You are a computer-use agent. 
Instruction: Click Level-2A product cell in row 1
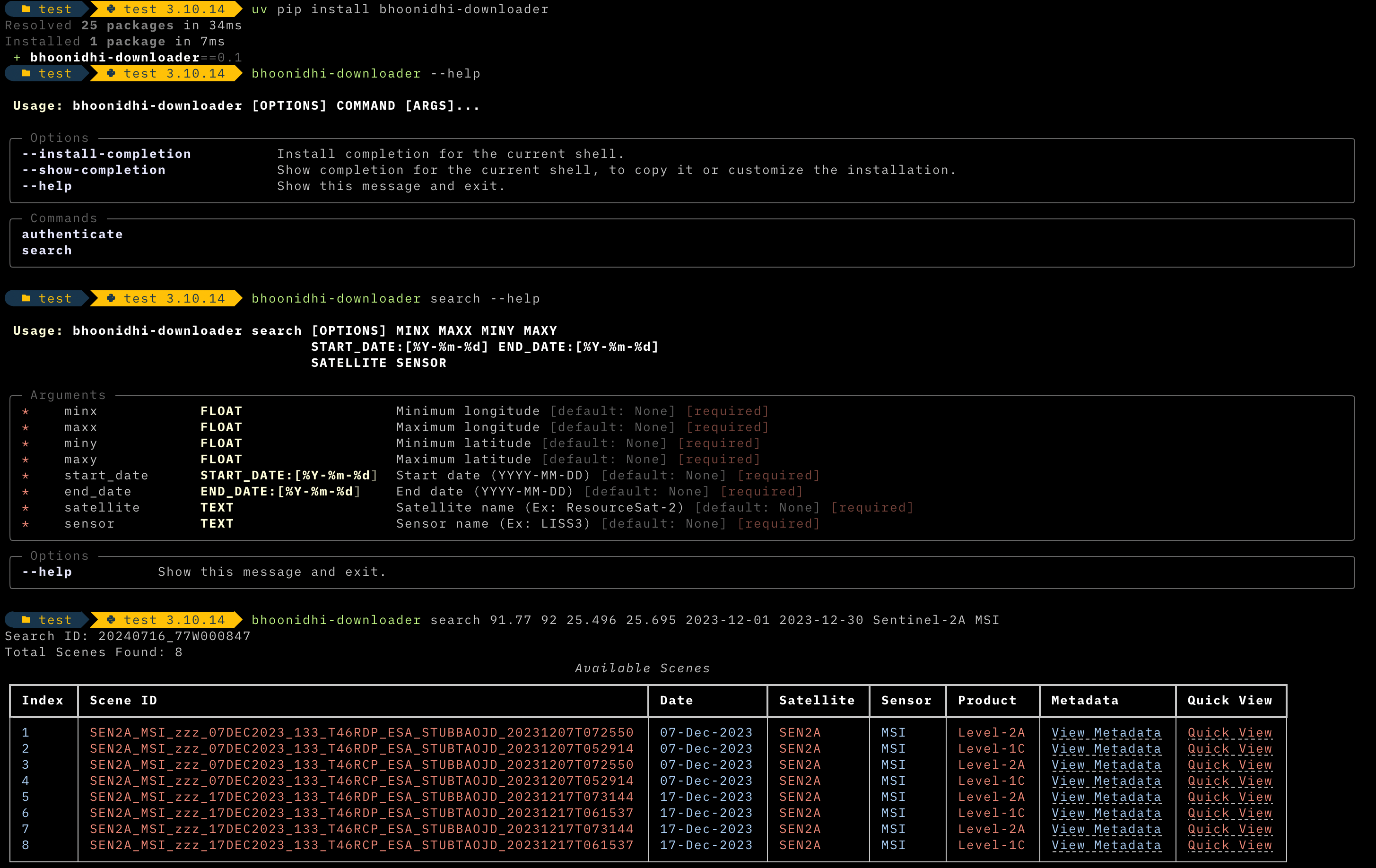(x=992, y=733)
